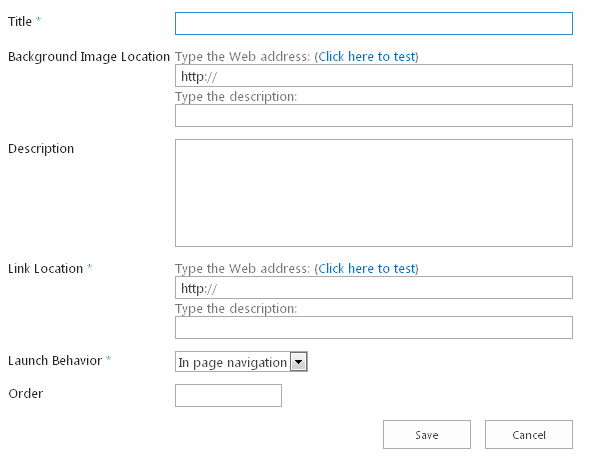
Task: Click the 'Title' field label
Action: 20,21
